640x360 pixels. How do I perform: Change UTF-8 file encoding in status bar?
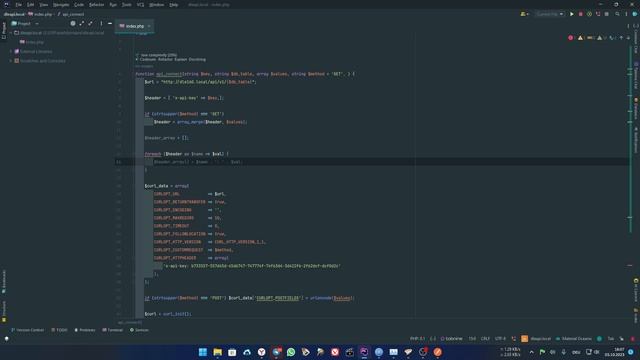click(x=500, y=339)
